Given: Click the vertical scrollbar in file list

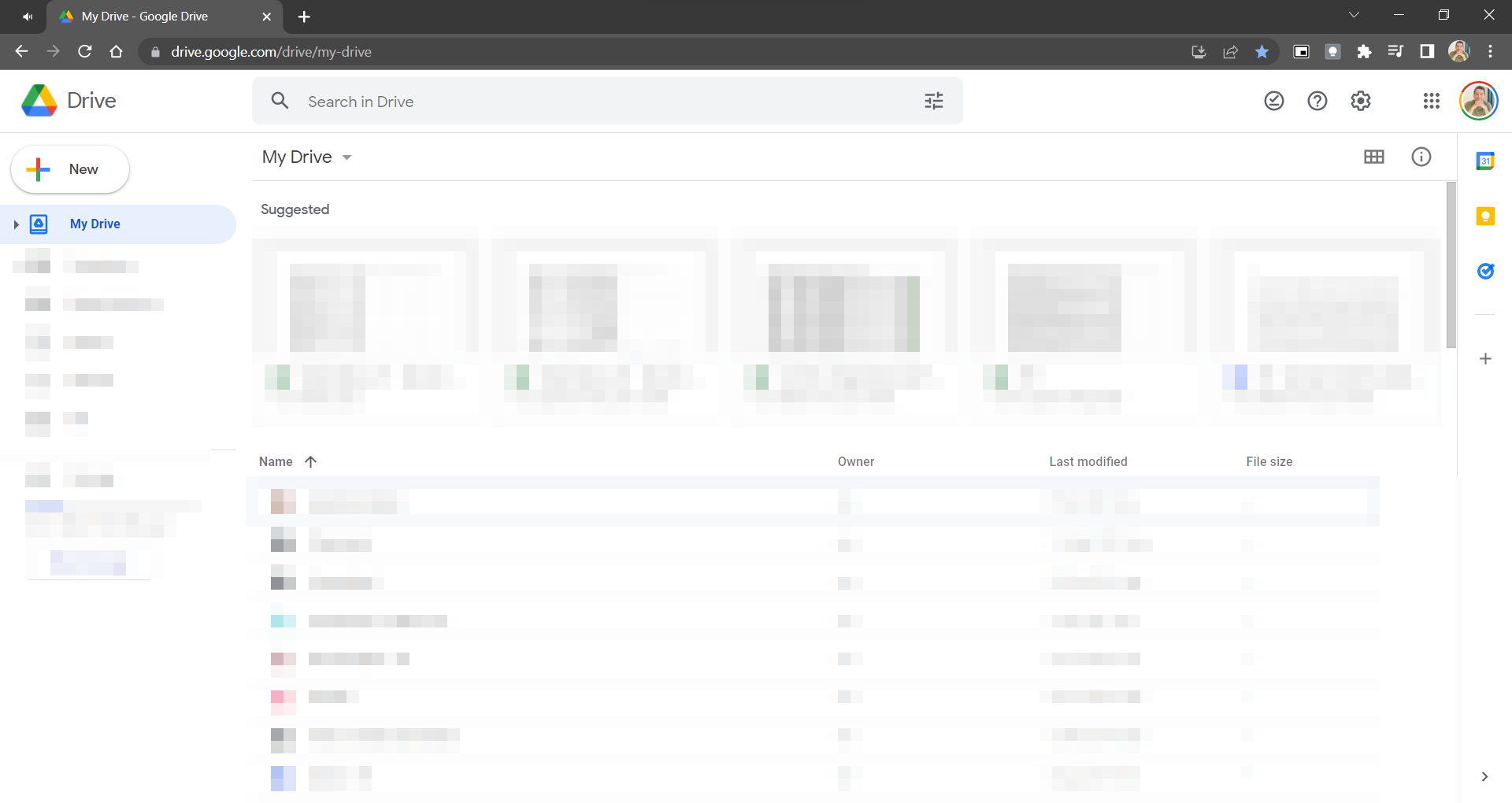Looking at the screenshot, I should click(x=1451, y=265).
